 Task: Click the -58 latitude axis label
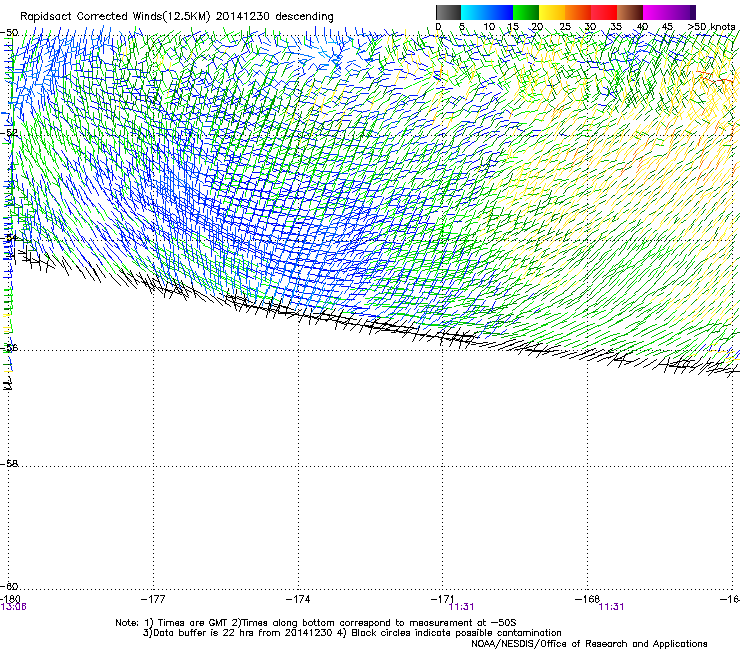pyautogui.click(x=9, y=464)
